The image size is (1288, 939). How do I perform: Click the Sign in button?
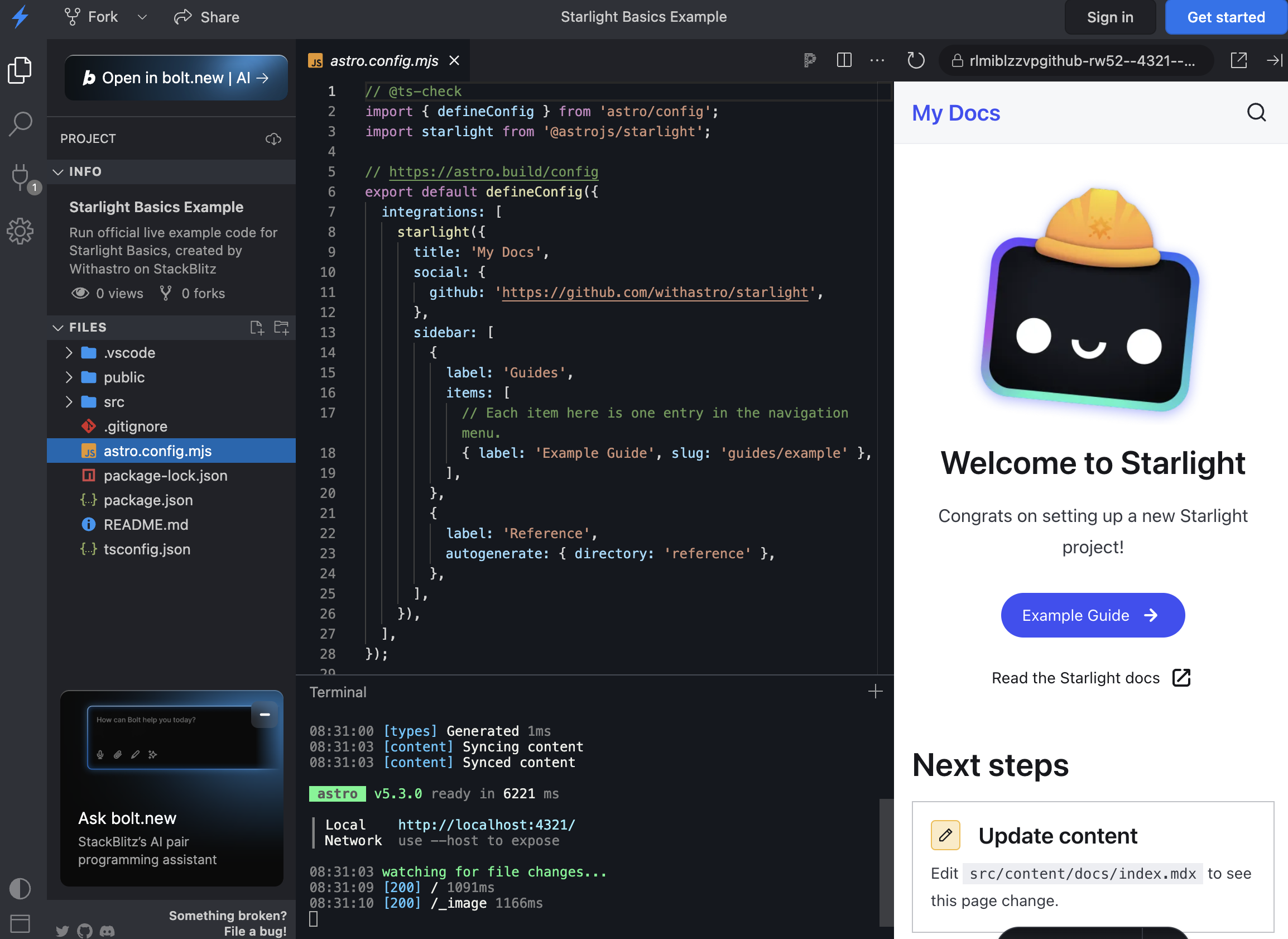pos(1109,17)
